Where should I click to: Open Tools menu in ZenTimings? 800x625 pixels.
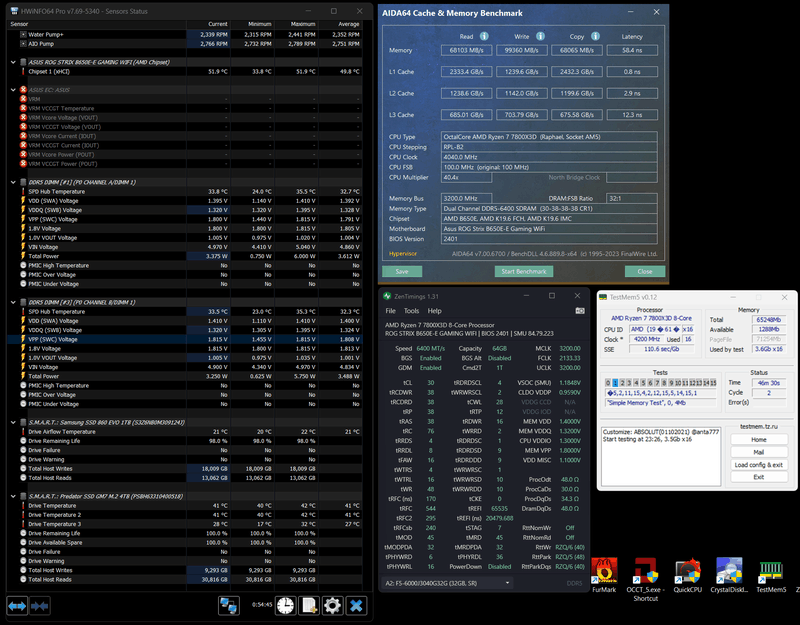411,311
